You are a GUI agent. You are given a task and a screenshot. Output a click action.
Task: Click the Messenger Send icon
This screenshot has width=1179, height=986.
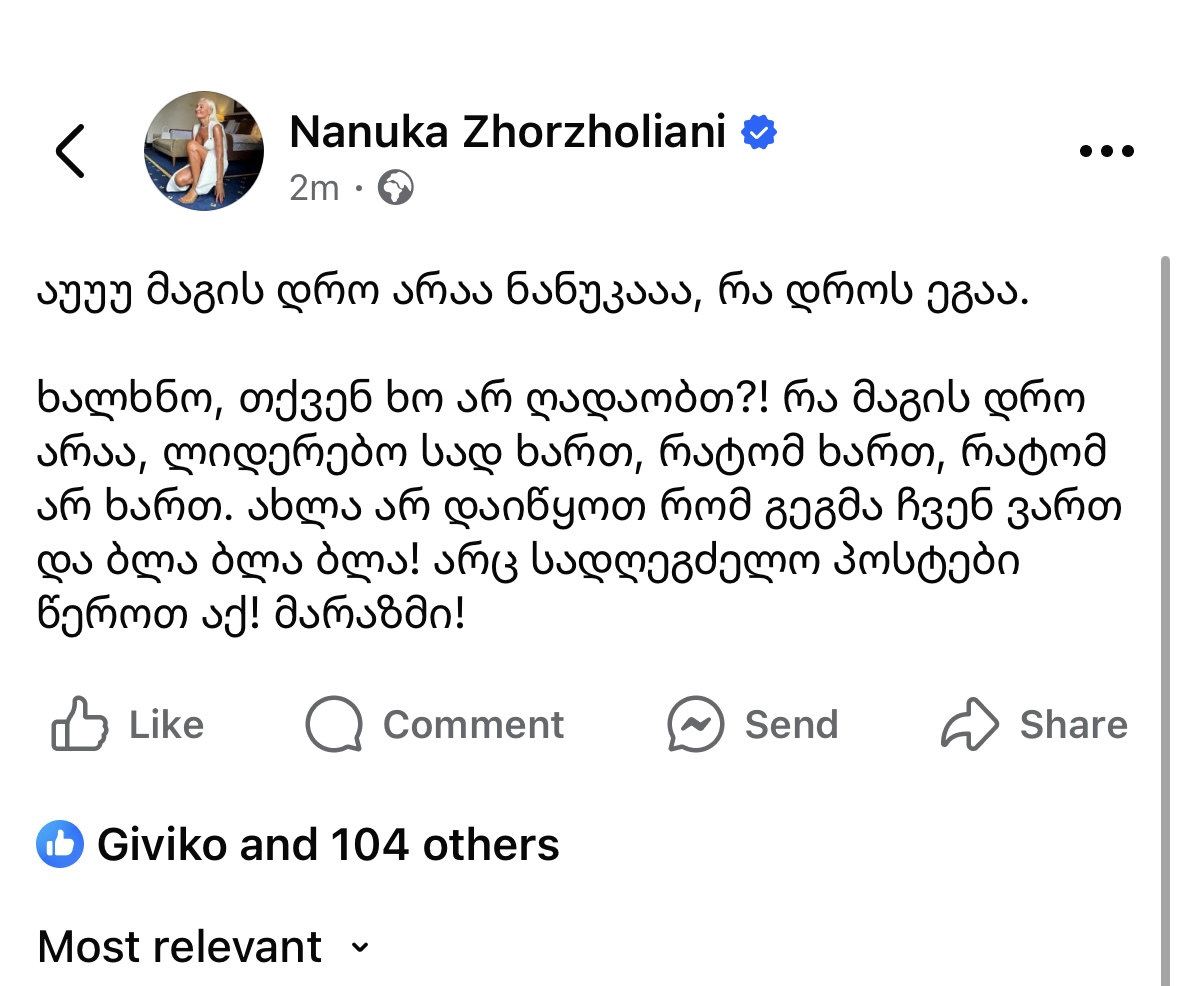[x=696, y=724]
